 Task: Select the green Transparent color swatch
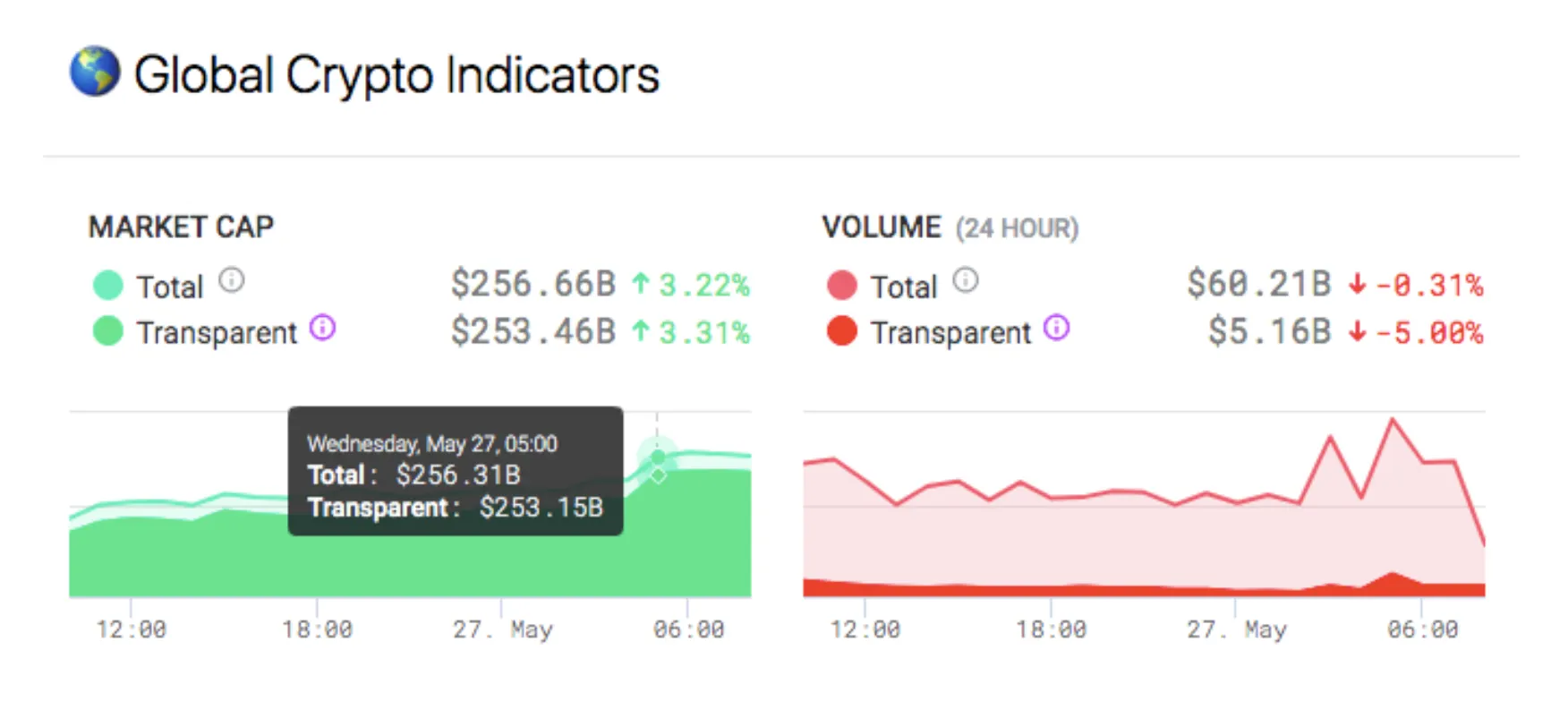pos(107,332)
